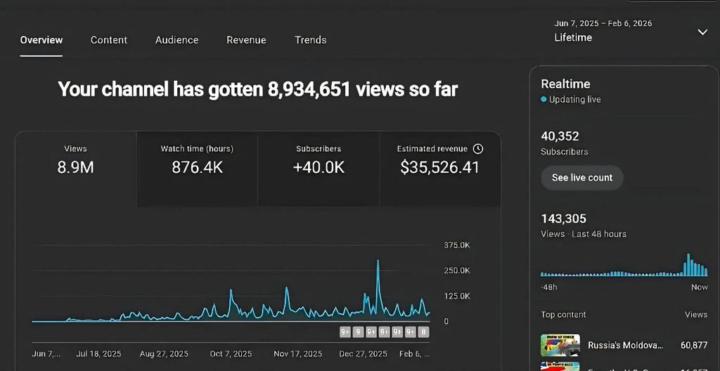This screenshot has height=371, width=720.
Task: Click the Dec 27, 2025 date label
Action: [x=363, y=354]
